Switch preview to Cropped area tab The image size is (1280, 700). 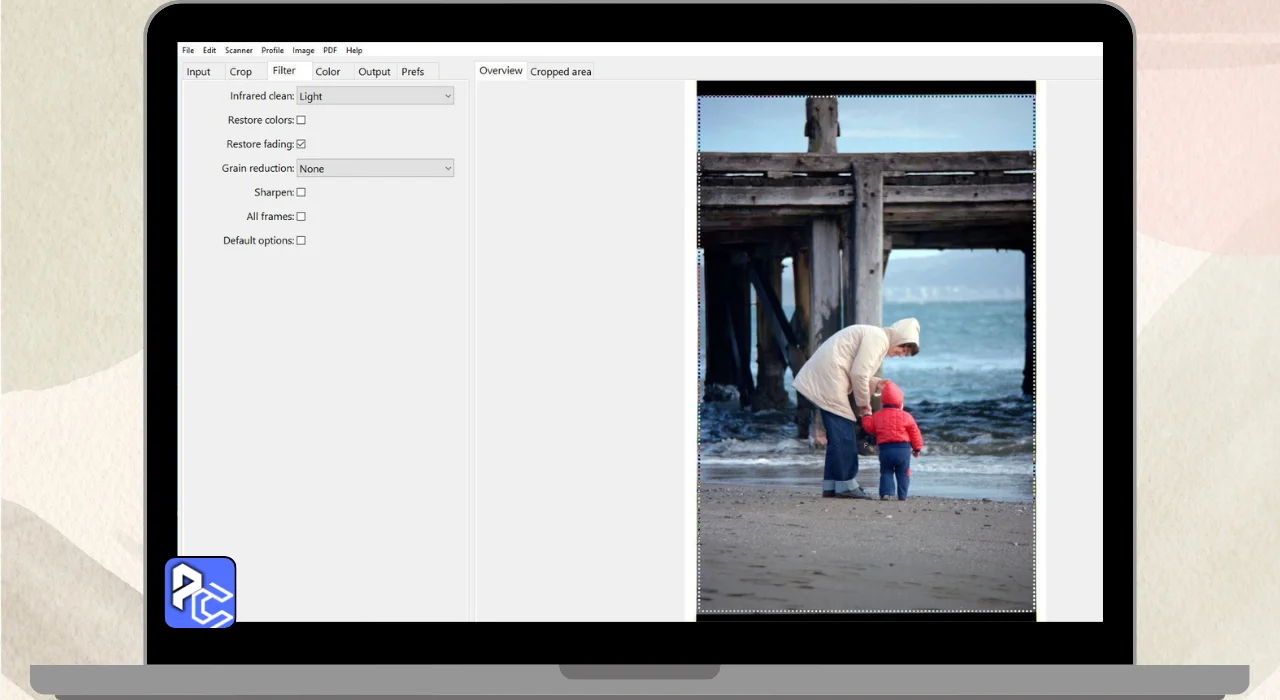pos(560,72)
